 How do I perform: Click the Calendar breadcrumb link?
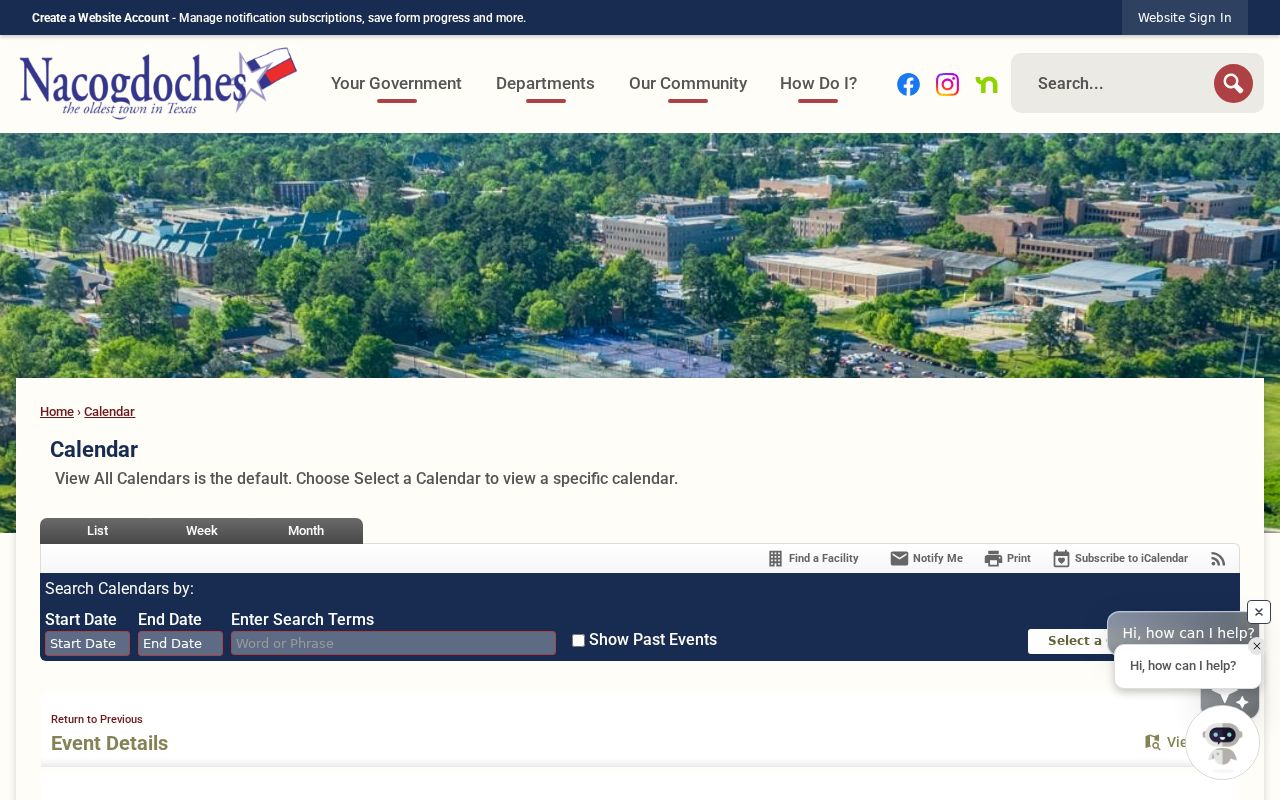point(109,412)
